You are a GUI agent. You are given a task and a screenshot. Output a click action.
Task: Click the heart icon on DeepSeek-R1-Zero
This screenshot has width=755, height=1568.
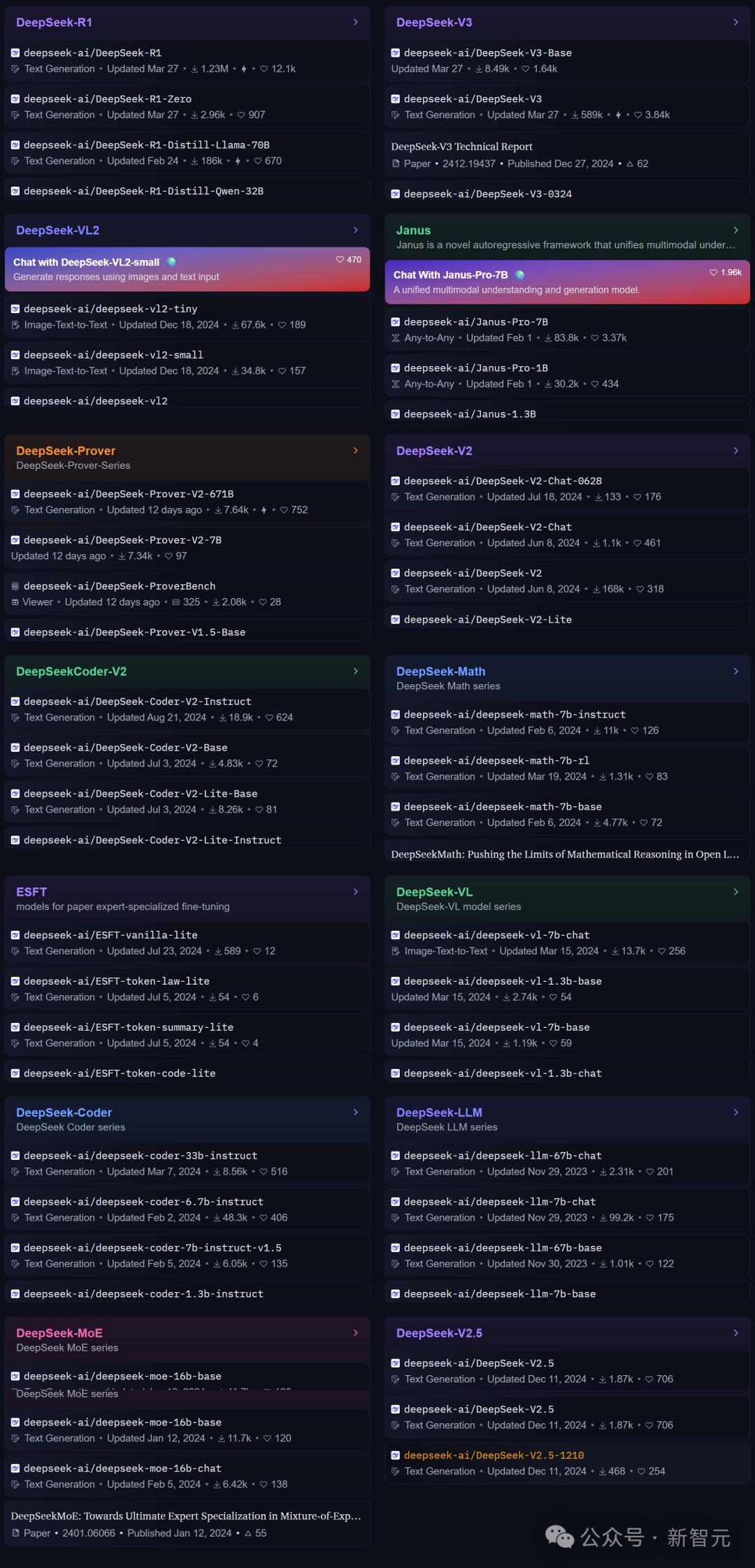(x=241, y=115)
